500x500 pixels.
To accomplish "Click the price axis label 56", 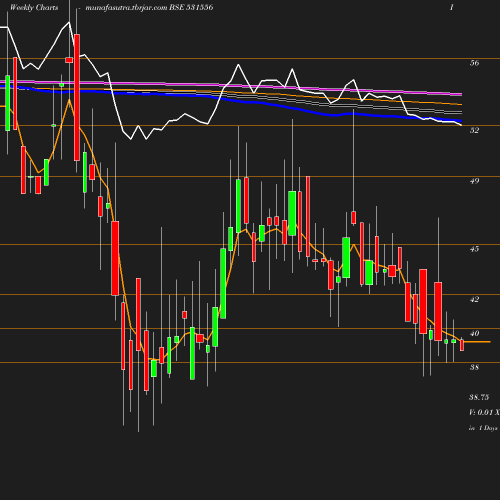I will click(x=474, y=63).
